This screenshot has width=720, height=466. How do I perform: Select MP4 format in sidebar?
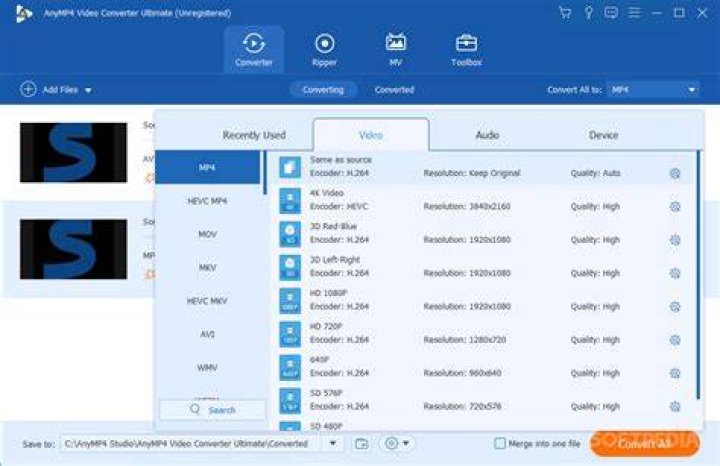[x=207, y=168]
